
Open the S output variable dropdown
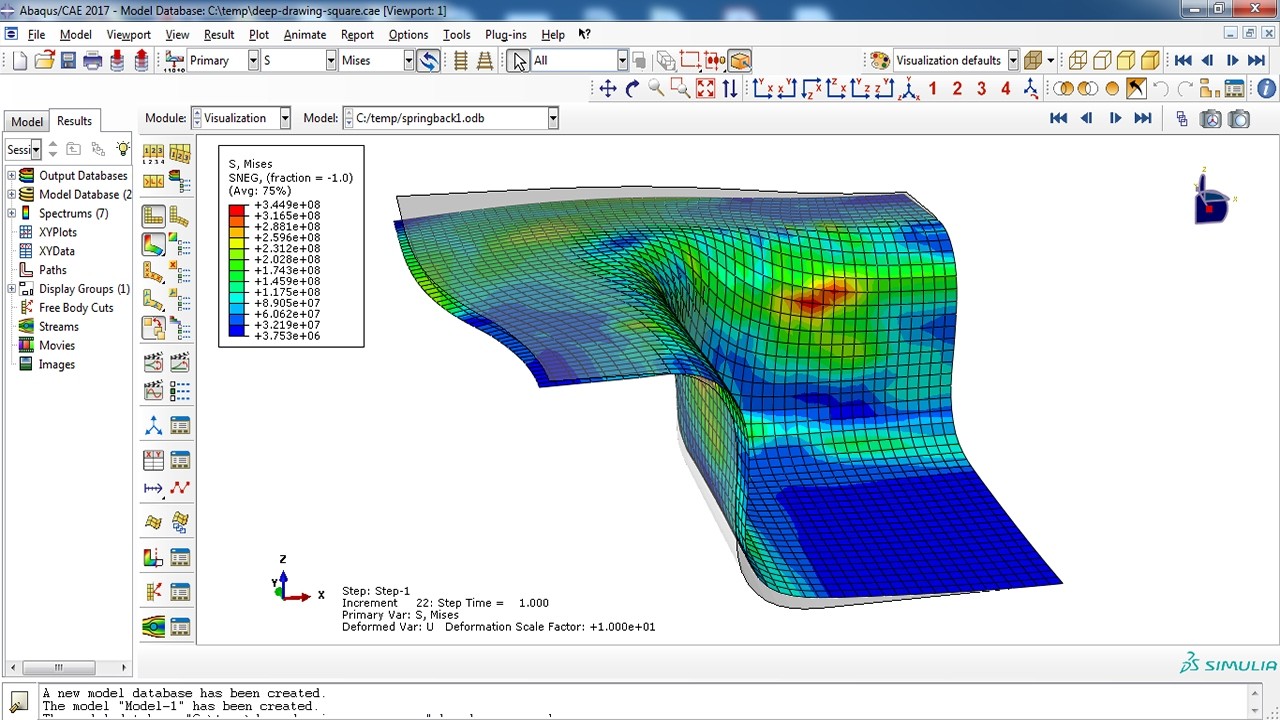[331, 61]
